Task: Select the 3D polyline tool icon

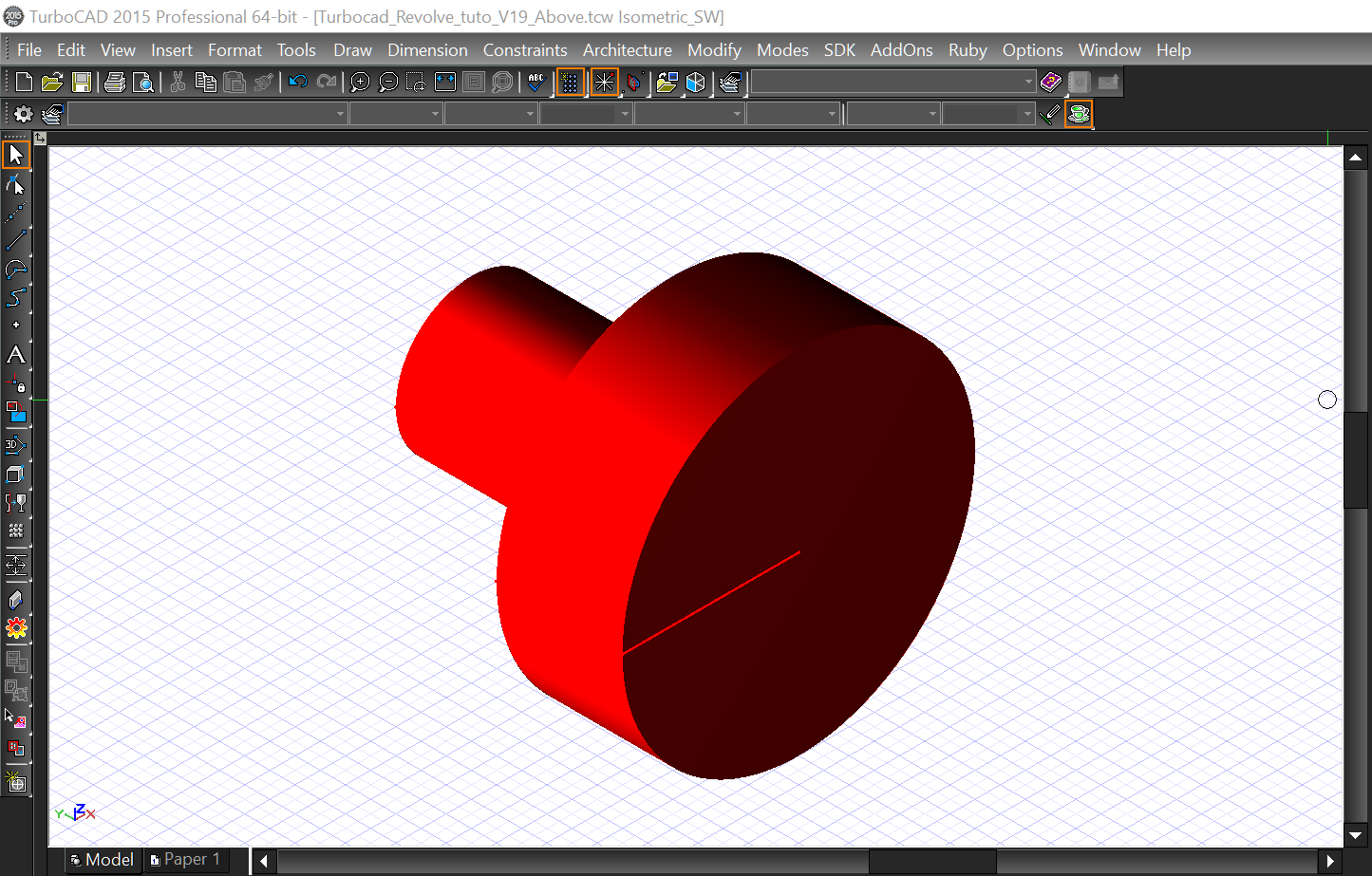Action: pyautogui.click(x=16, y=445)
